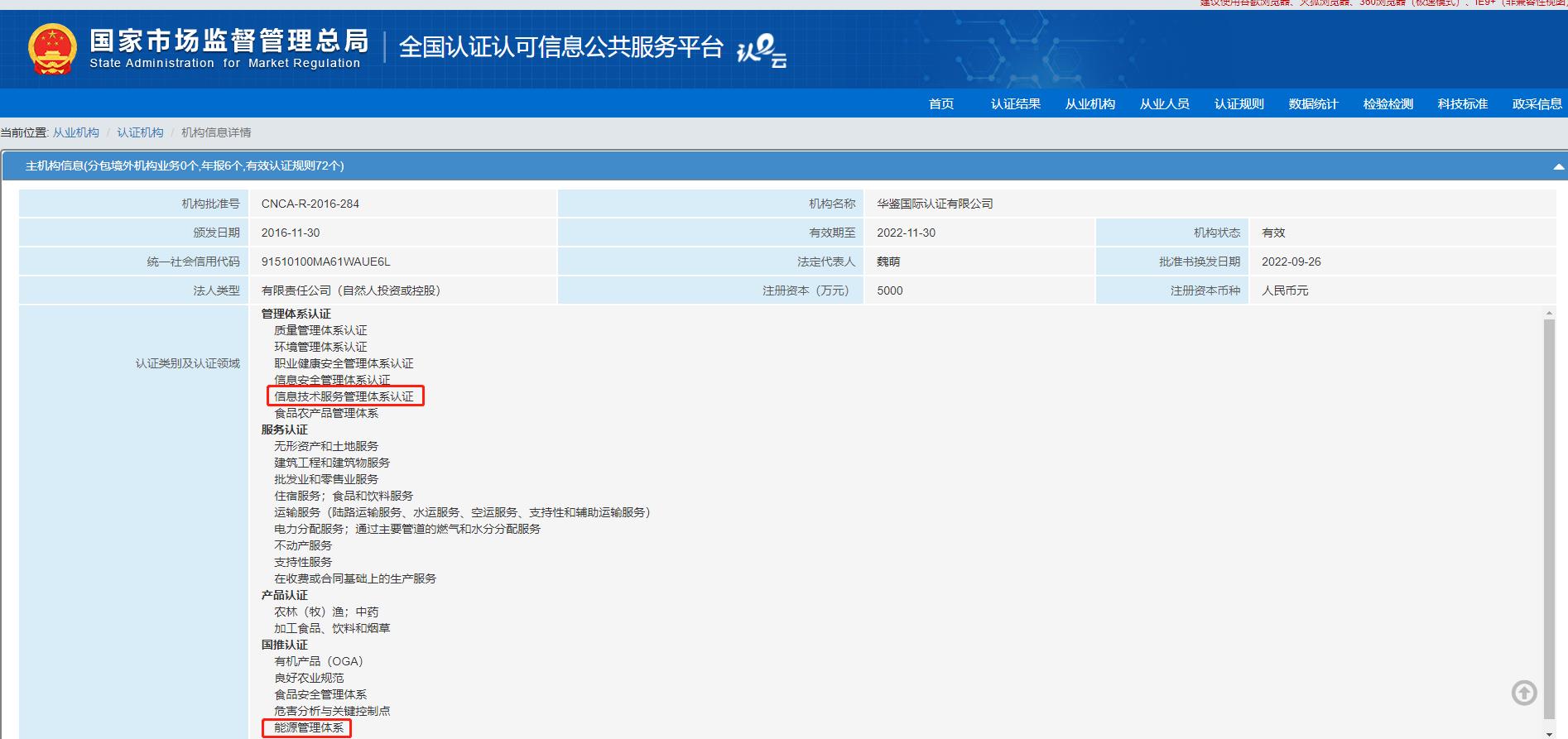1568x739 pixels.
Task: Click the 认e云 logo icon
Action: 761,50
